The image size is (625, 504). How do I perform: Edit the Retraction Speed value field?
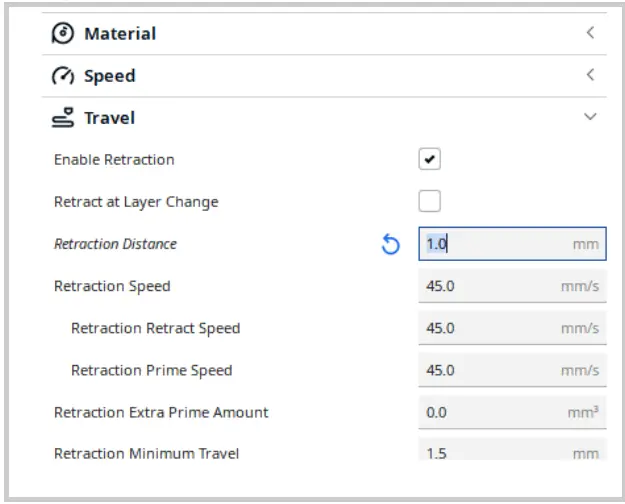click(x=490, y=286)
